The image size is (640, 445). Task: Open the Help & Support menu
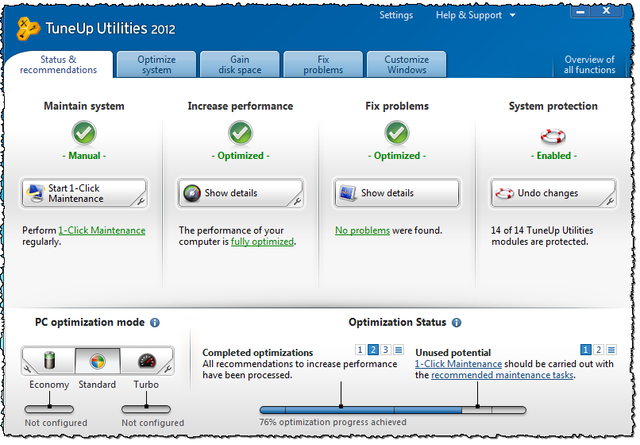pos(469,15)
